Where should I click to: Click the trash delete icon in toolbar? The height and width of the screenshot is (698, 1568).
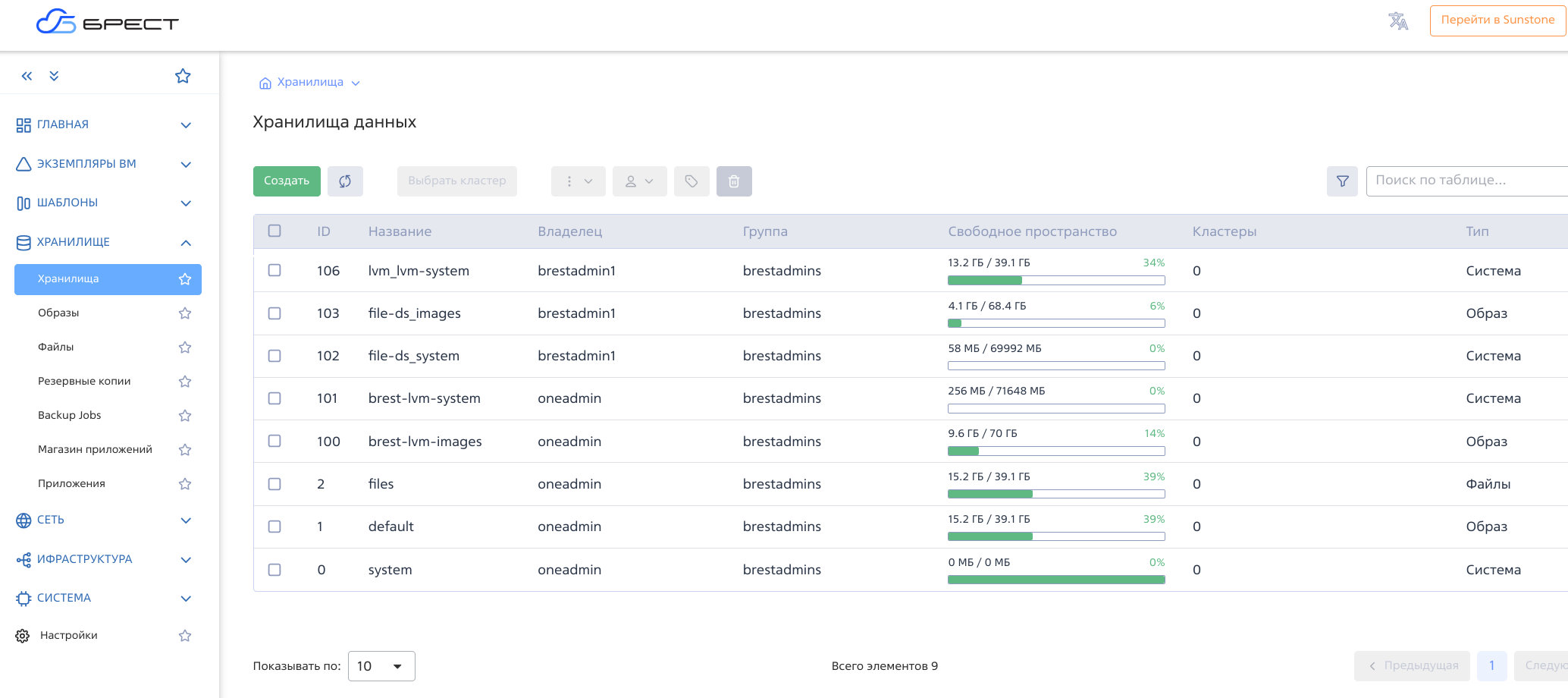[x=733, y=181]
